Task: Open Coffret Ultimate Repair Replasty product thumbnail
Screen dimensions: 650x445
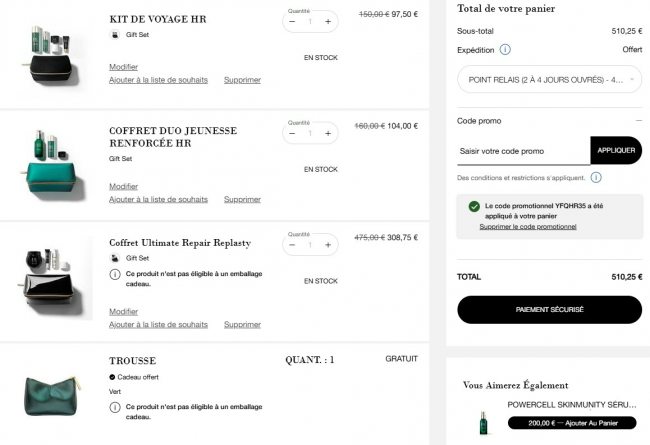Action: pos(52,278)
